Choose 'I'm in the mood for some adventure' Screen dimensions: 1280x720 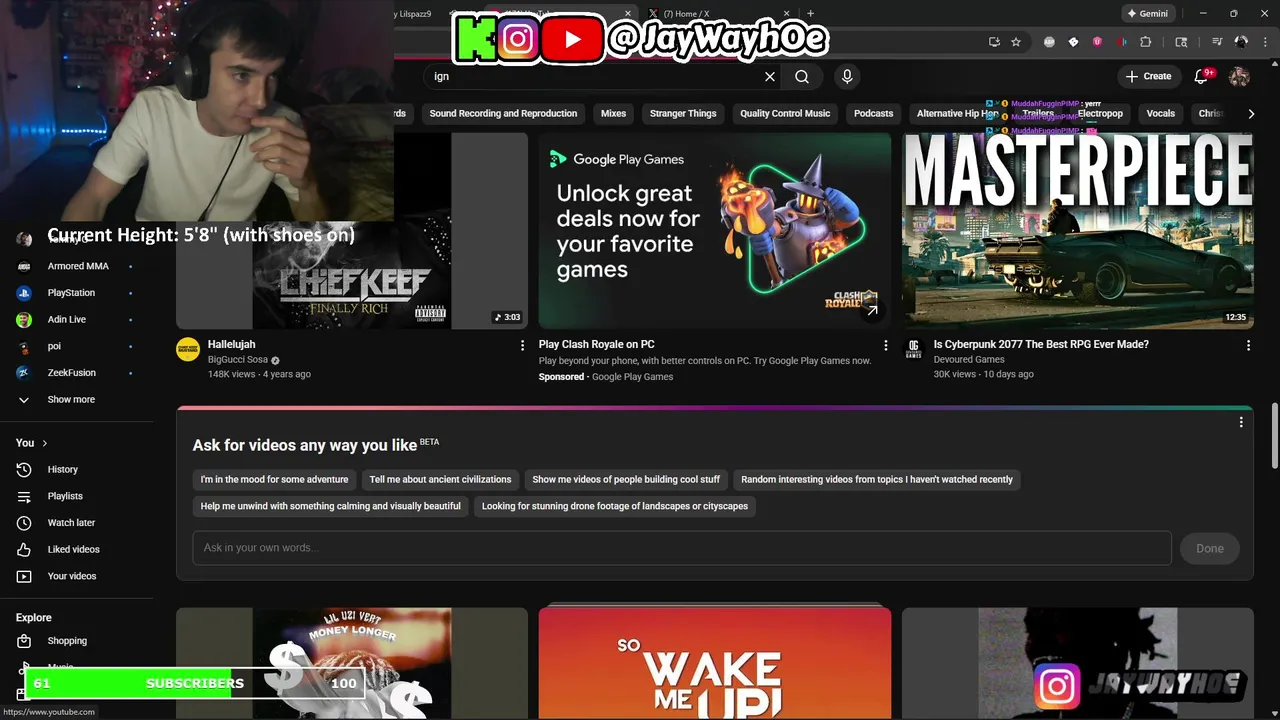pos(274,480)
